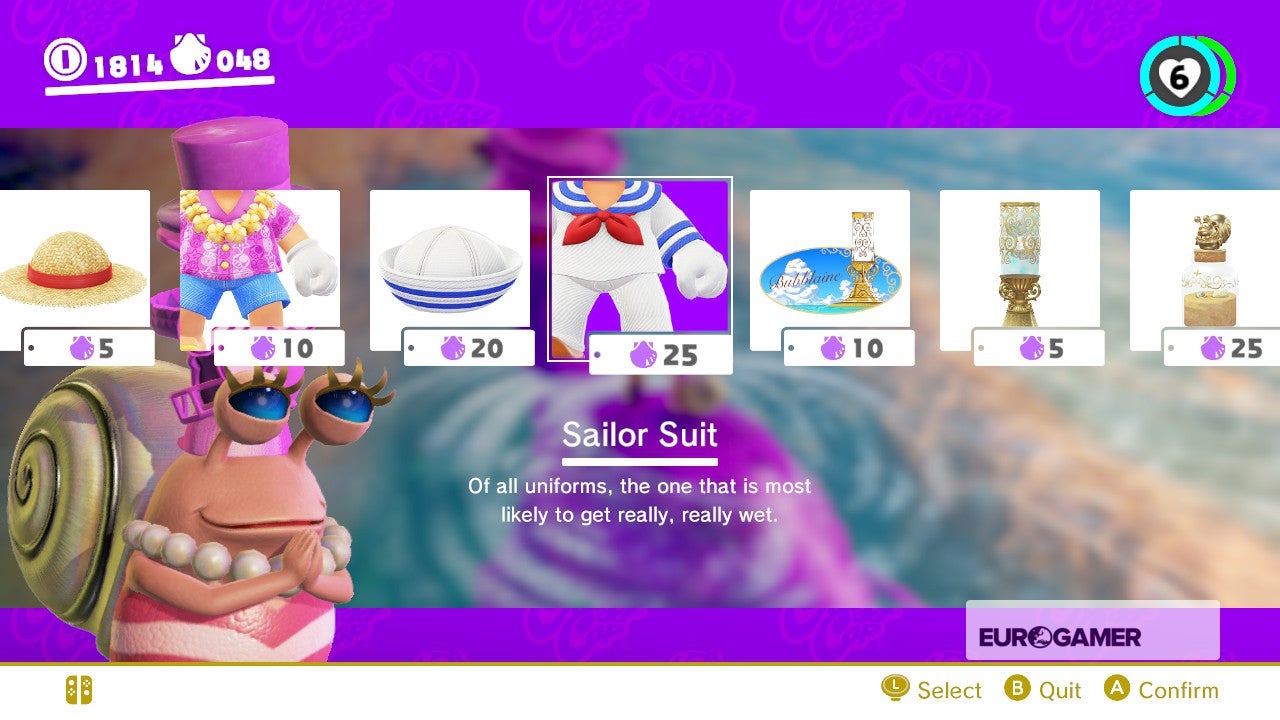
Task: Click the Sailor Suit title text
Action: pos(640,434)
